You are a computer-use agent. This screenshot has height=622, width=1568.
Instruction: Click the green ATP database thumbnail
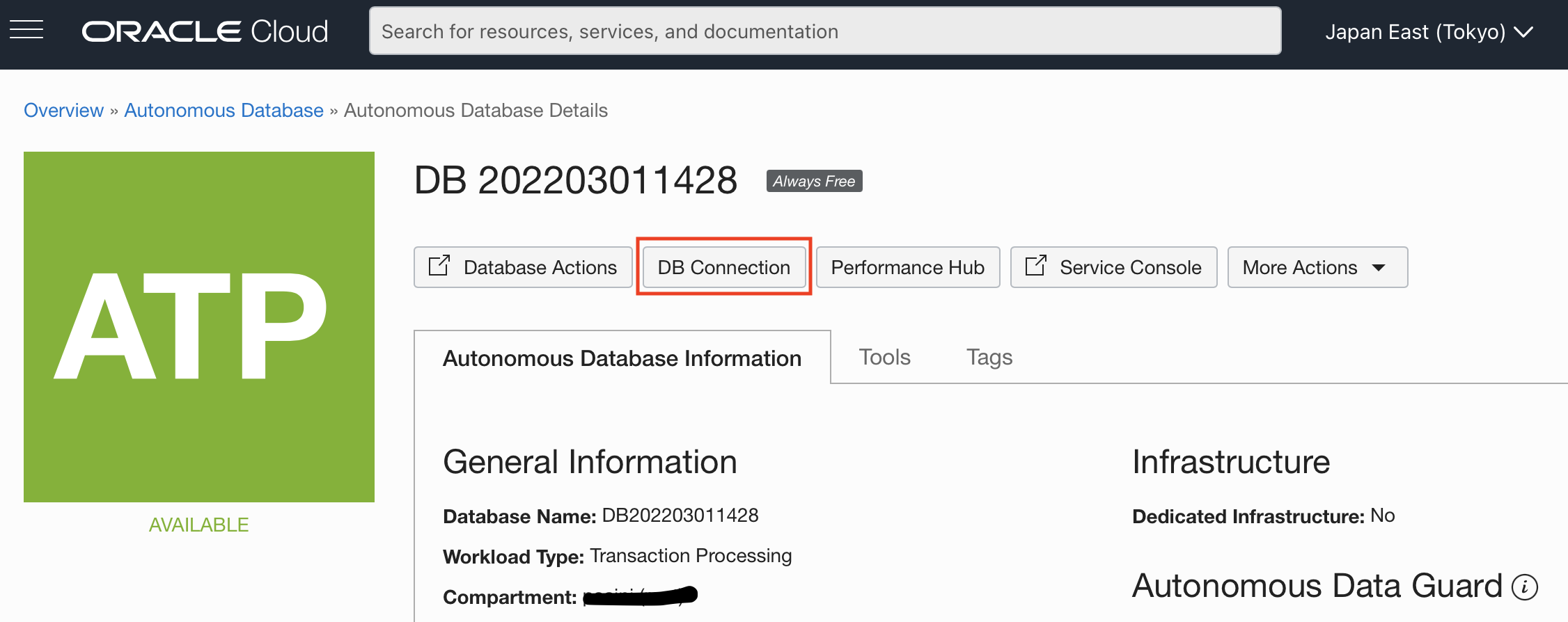point(199,327)
